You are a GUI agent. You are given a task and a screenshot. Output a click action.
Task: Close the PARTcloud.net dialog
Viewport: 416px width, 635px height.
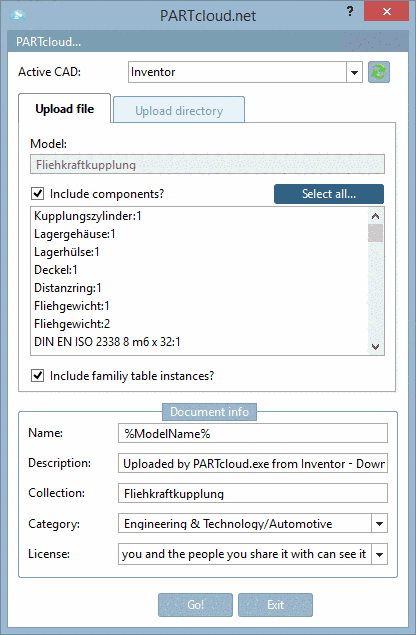click(x=386, y=11)
